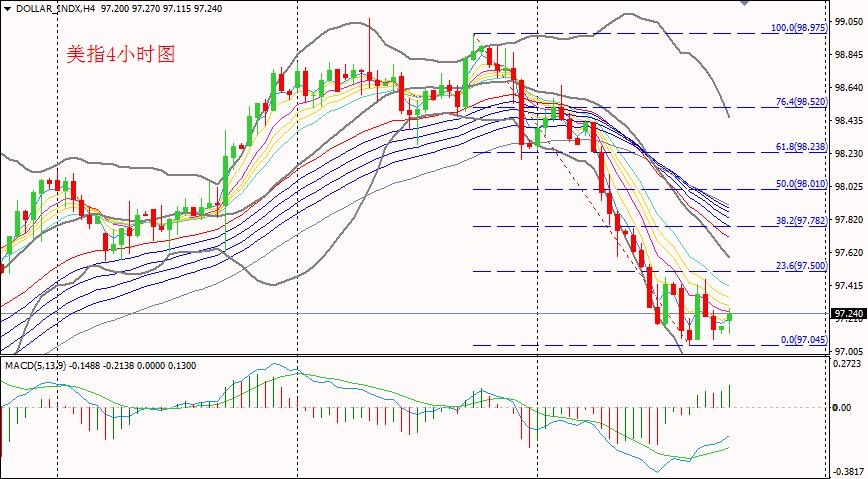Select the 50.0(98.010) Fibonacci level label

[801, 184]
